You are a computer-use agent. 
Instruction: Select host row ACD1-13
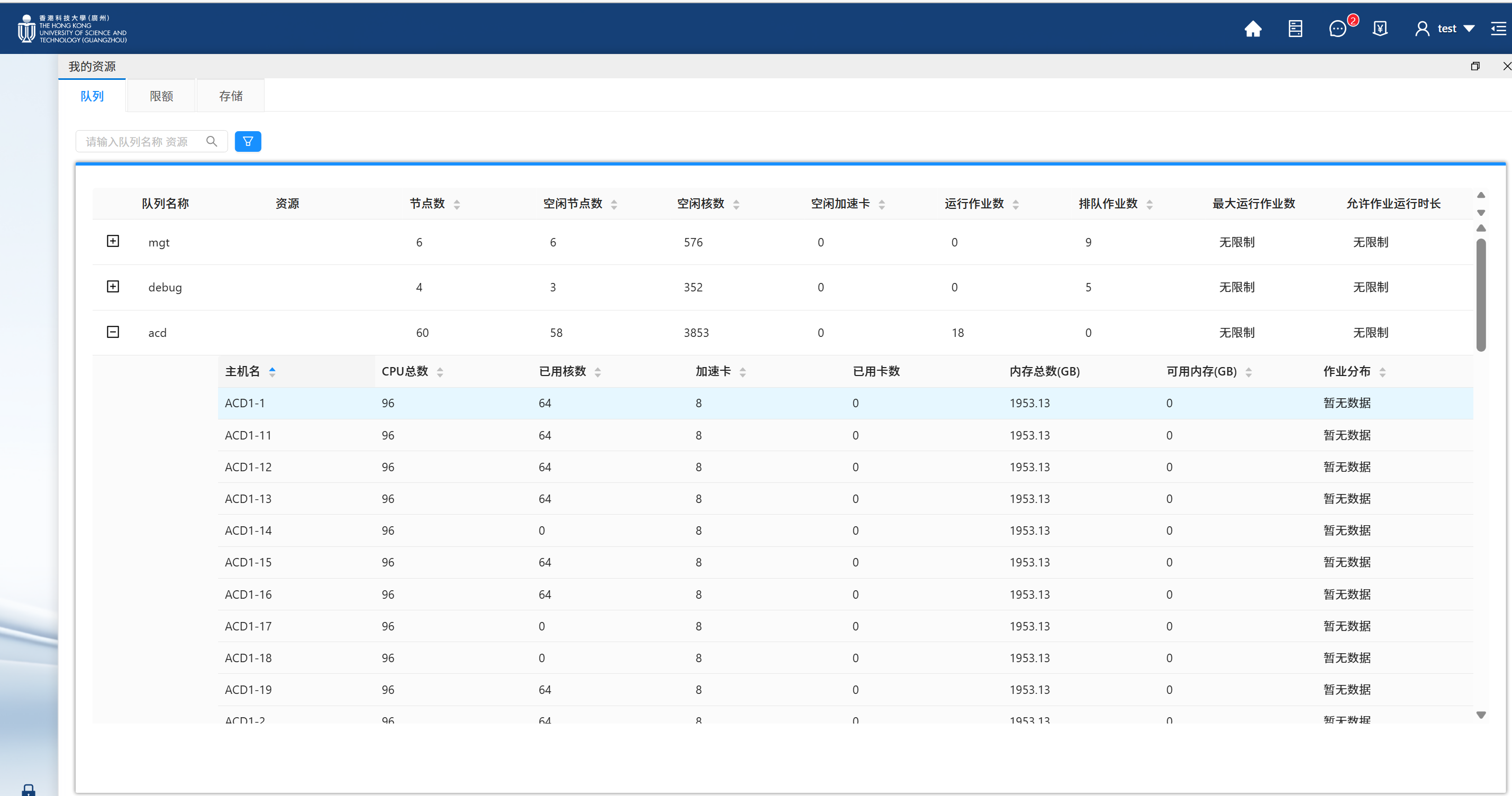click(845, 499)
